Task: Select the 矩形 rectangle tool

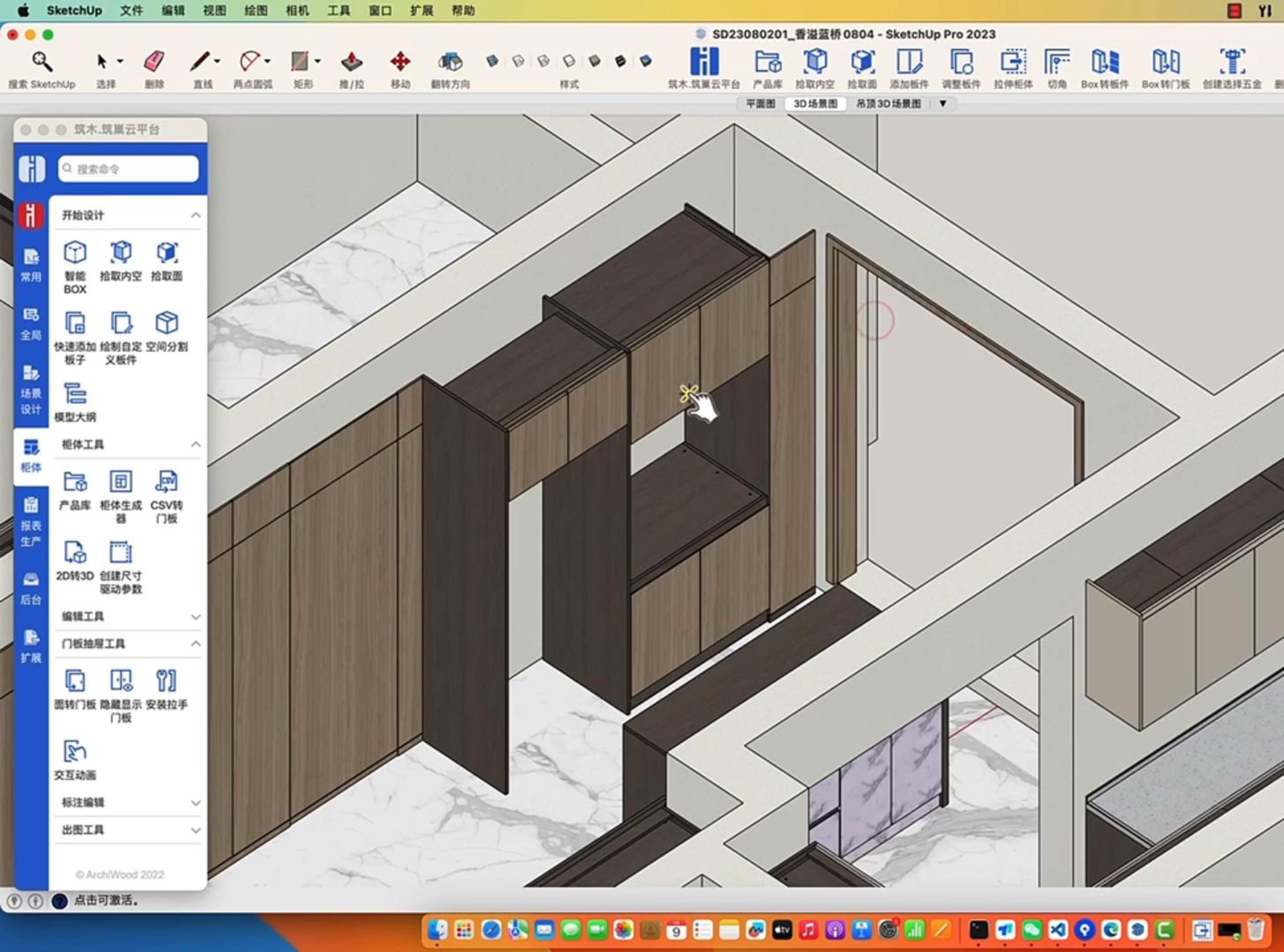Action: [300, 61]
